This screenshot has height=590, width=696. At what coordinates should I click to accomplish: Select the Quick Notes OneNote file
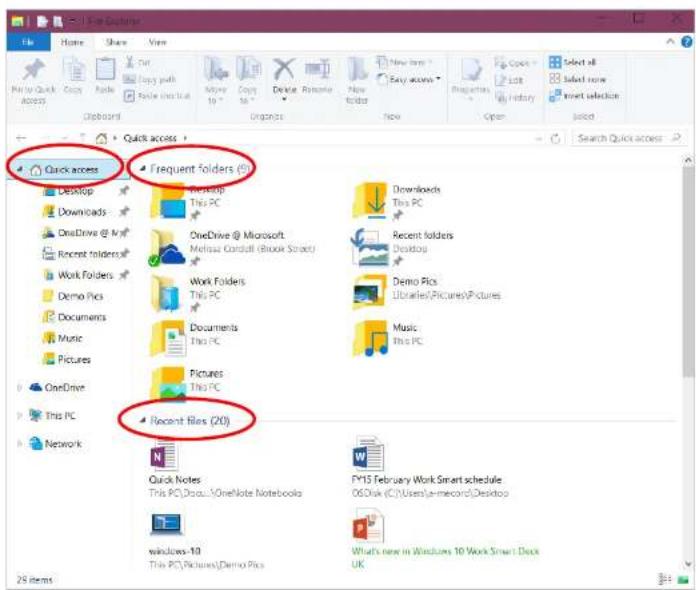[225, 467]
